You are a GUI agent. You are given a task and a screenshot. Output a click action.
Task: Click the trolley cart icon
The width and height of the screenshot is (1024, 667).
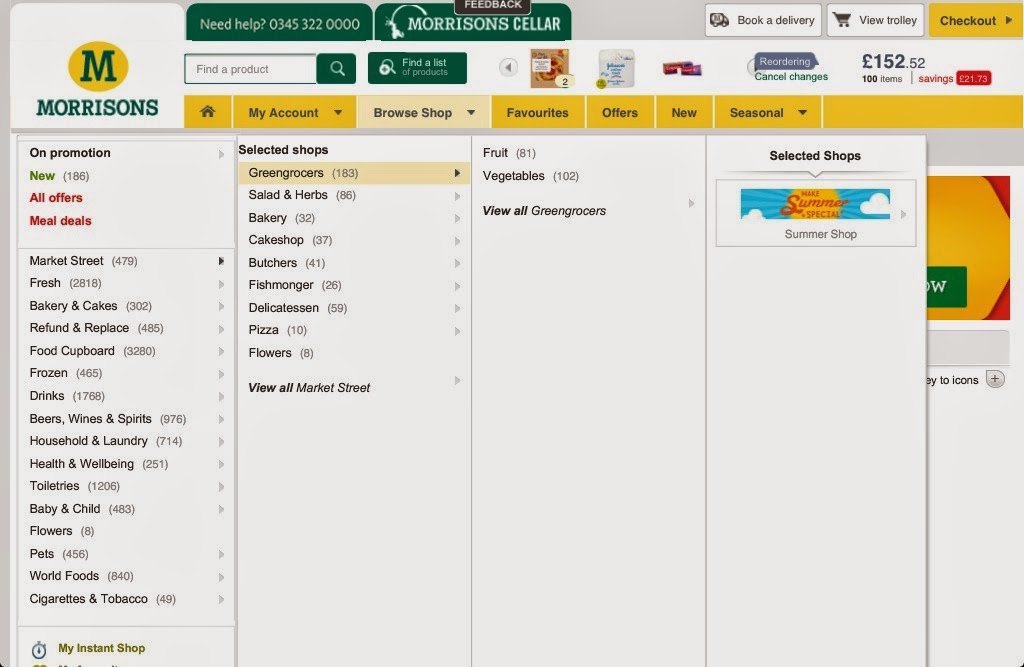[x=842, y=20]
